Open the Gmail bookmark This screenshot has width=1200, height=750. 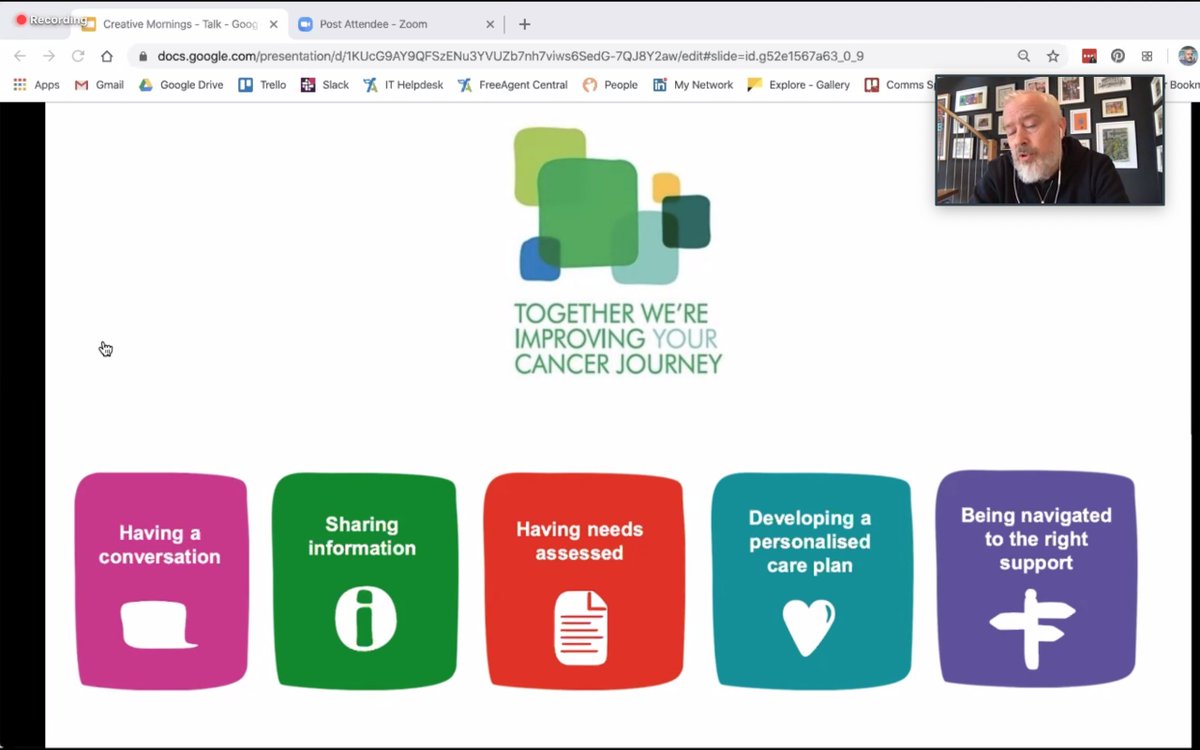[98, 85]
